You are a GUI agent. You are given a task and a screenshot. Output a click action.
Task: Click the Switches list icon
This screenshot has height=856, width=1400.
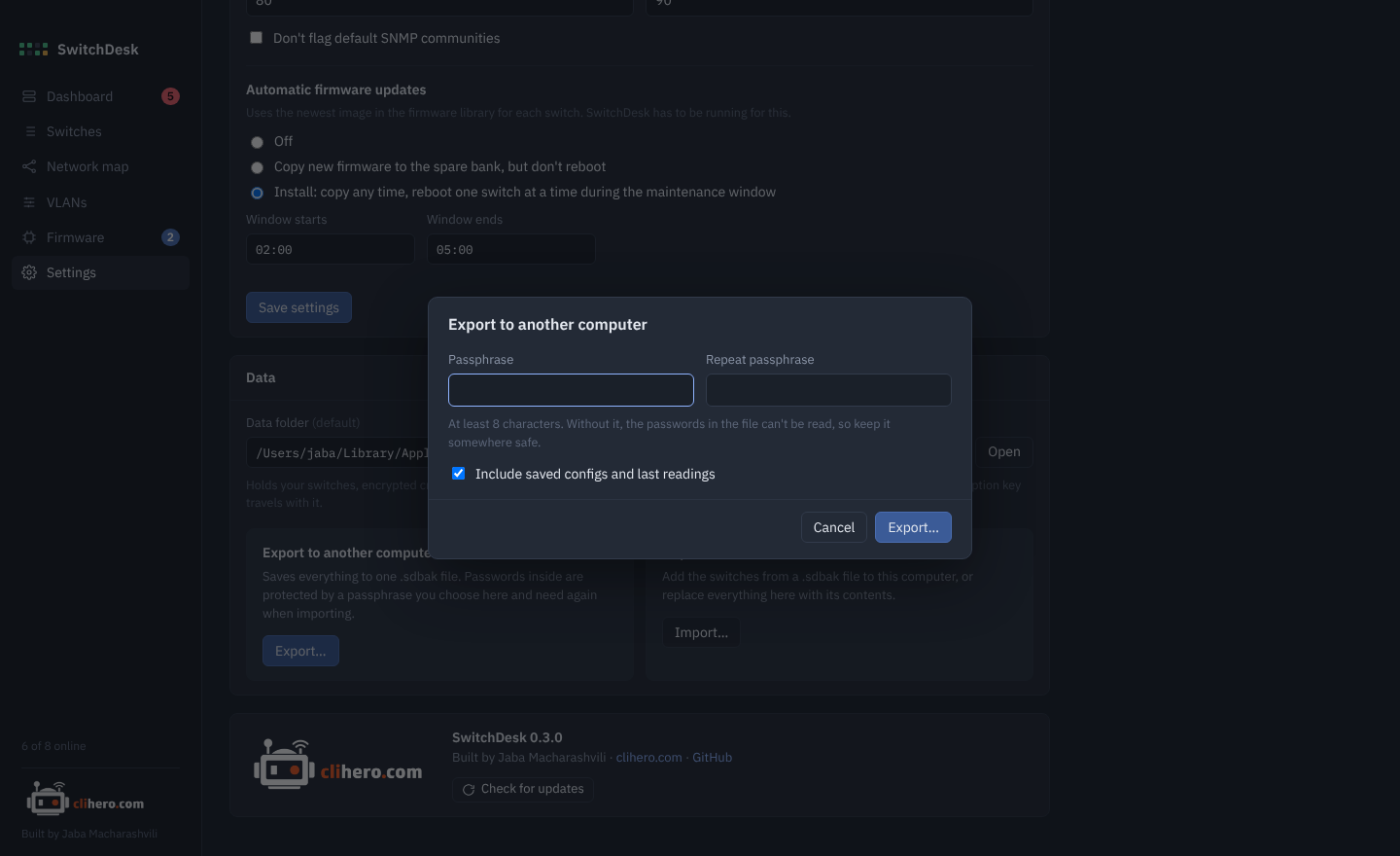point(29,131)
